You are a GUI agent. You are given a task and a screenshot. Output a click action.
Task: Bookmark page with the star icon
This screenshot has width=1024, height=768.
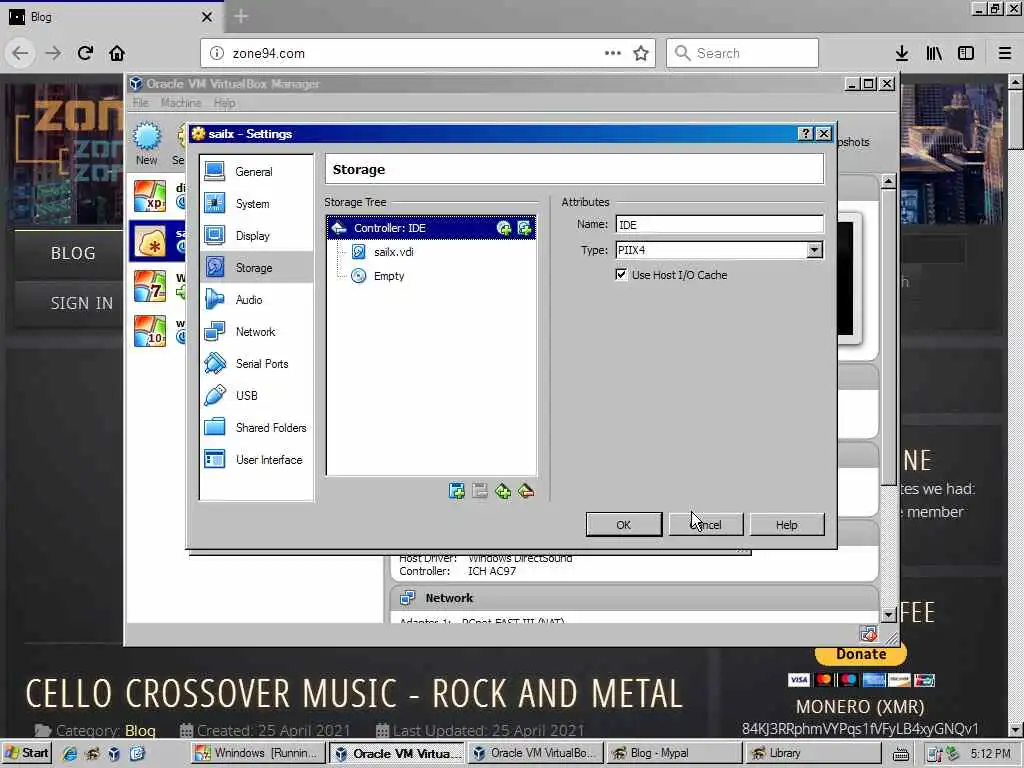(641, 53)
